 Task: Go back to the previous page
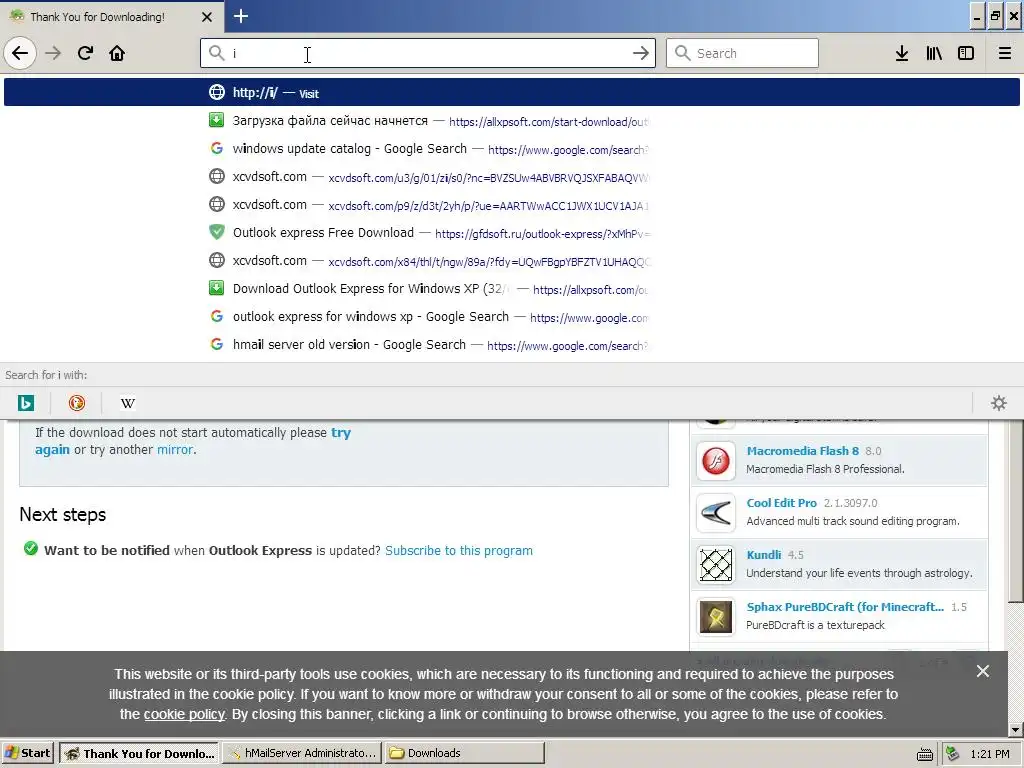(x=20, y=53)
